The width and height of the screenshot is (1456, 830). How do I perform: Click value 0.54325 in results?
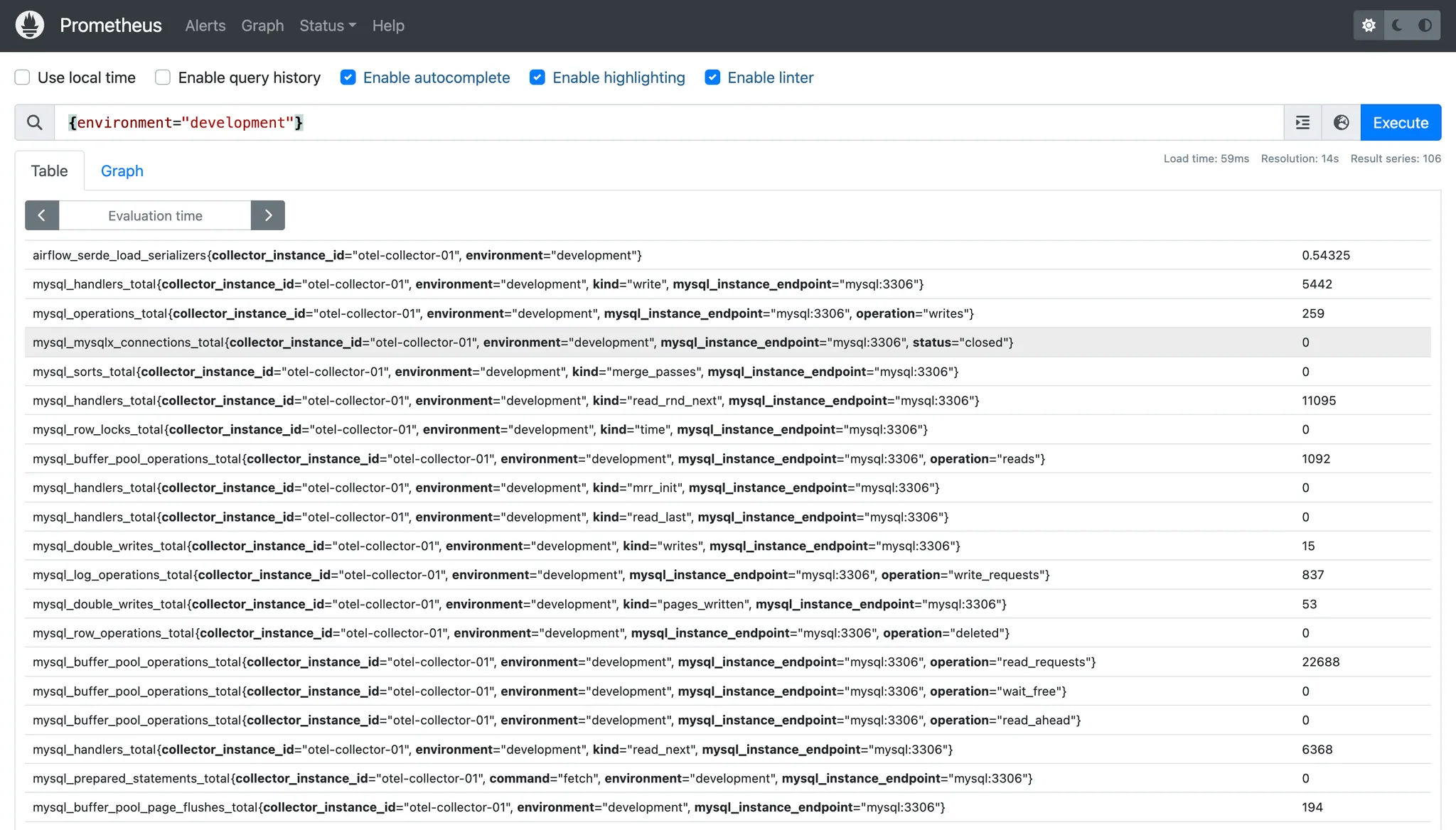pos(1326,255)
